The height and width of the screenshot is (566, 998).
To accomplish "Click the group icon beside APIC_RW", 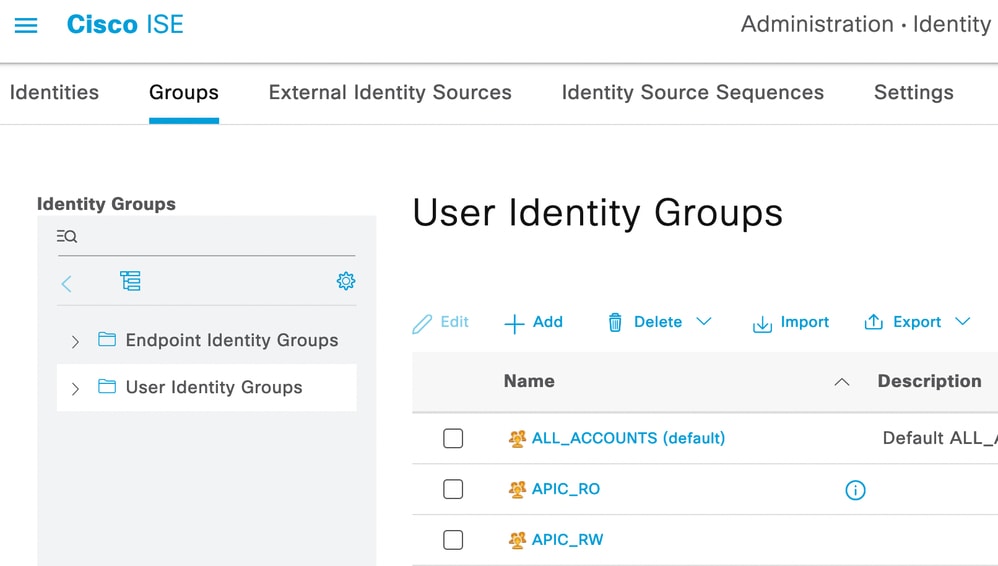I will click(517, 540).
